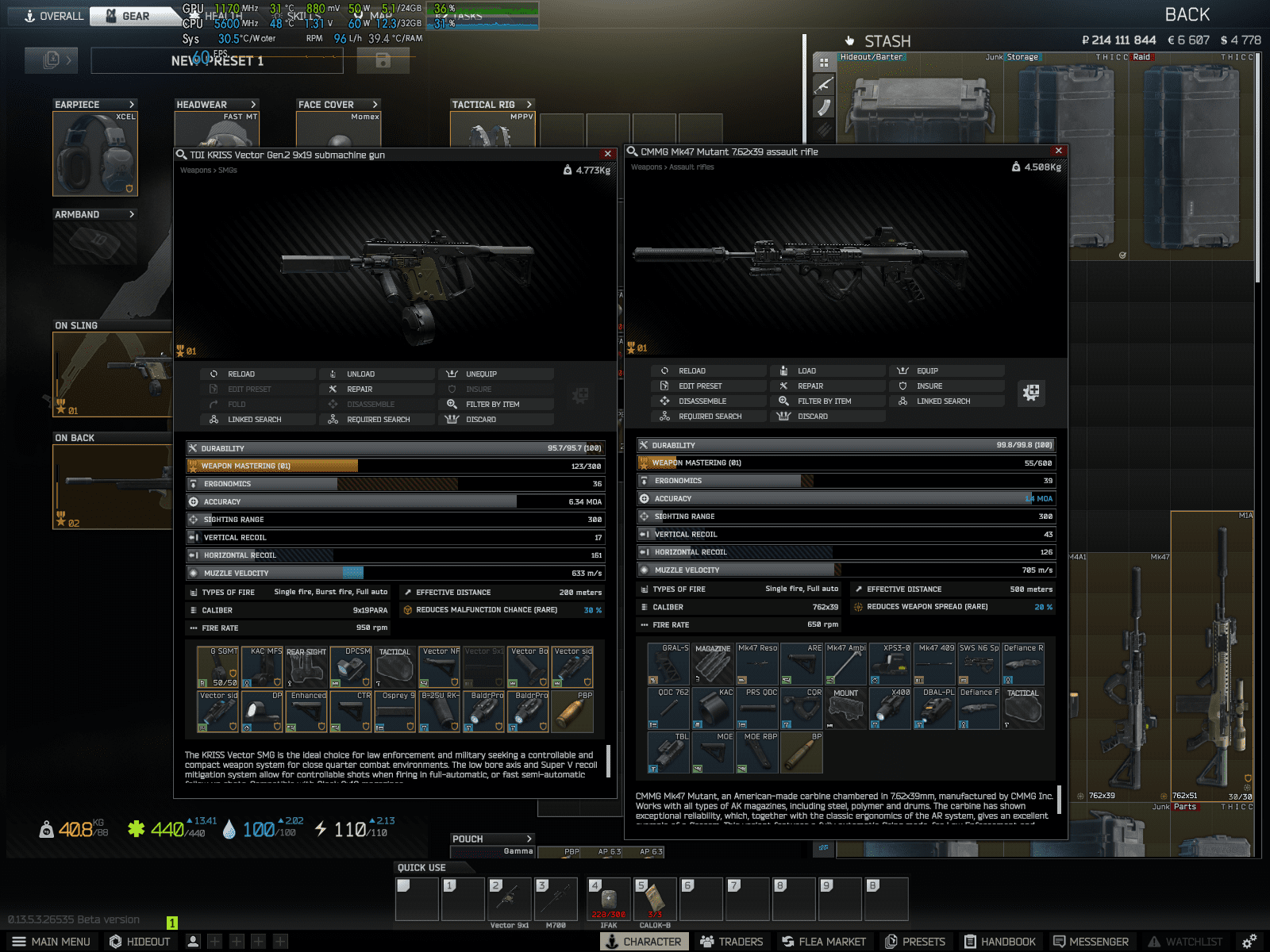
Task: Select quick use slot 4 IFAK
Action: pos(609,898)
